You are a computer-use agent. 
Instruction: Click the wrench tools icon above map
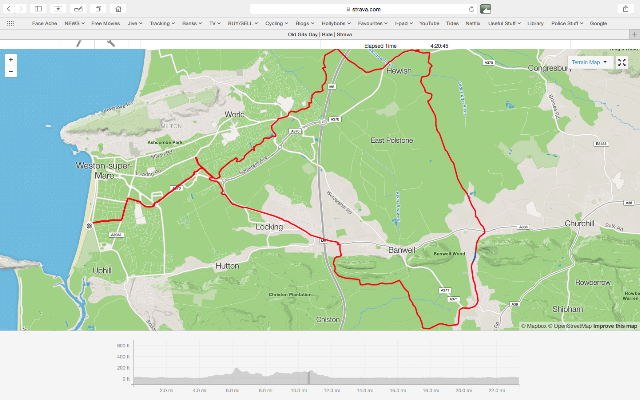[111, 42]
